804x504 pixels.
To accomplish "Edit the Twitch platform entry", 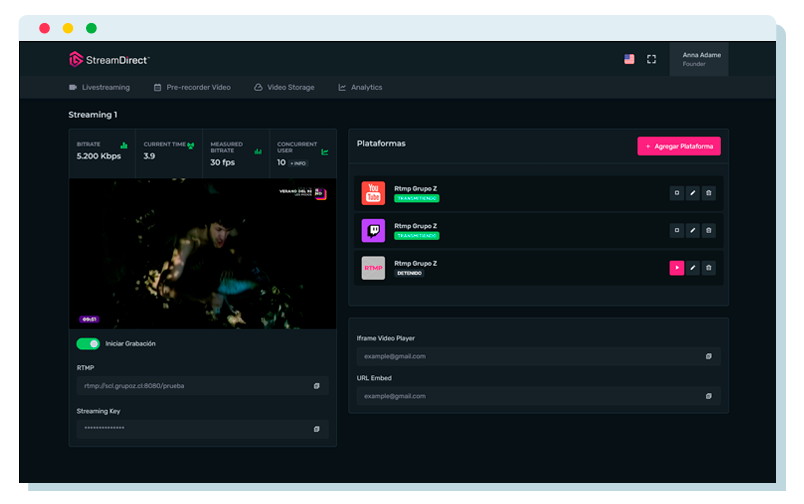I will pos(693,230).
